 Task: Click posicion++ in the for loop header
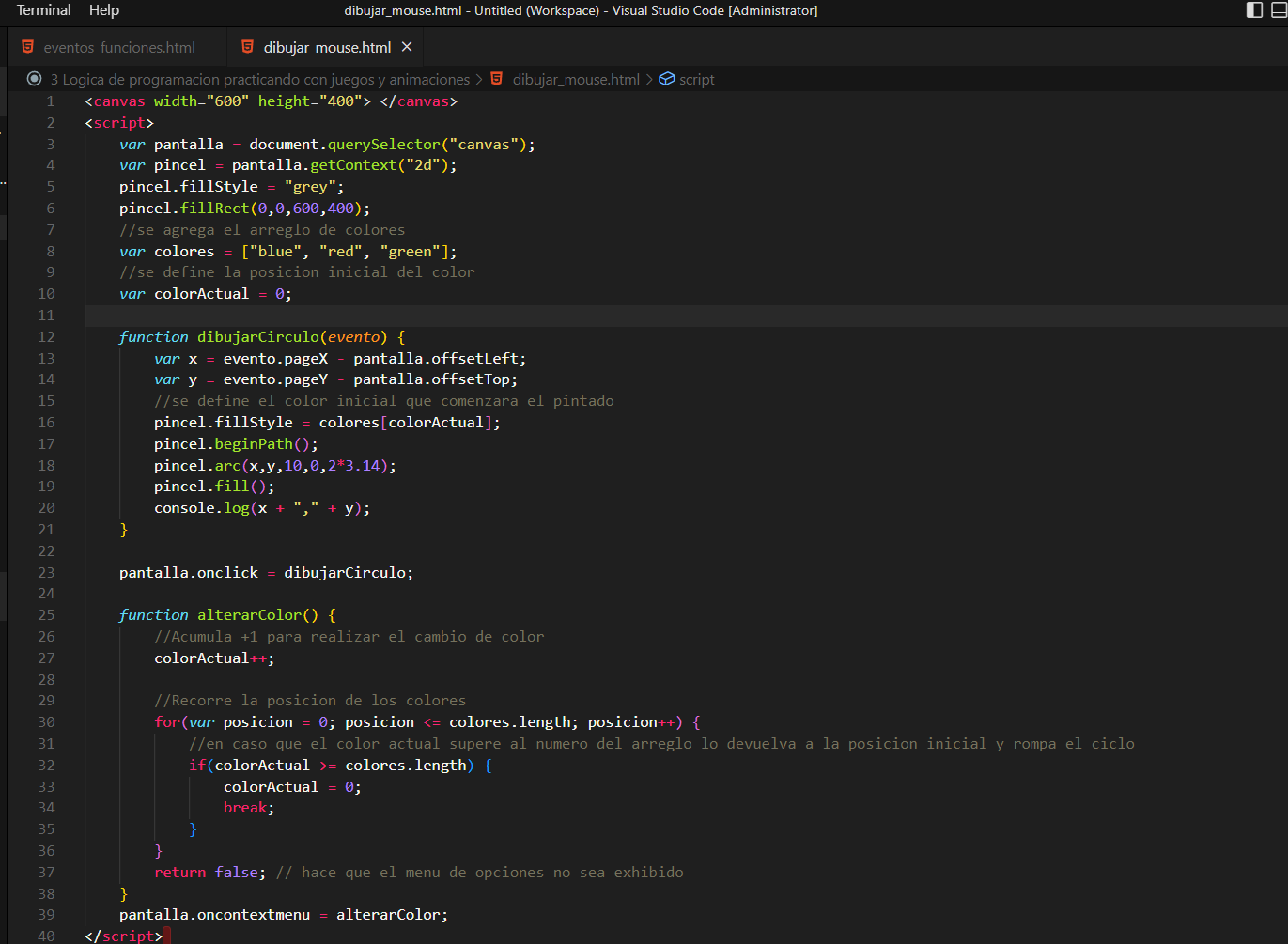click(x=631, y=722)
